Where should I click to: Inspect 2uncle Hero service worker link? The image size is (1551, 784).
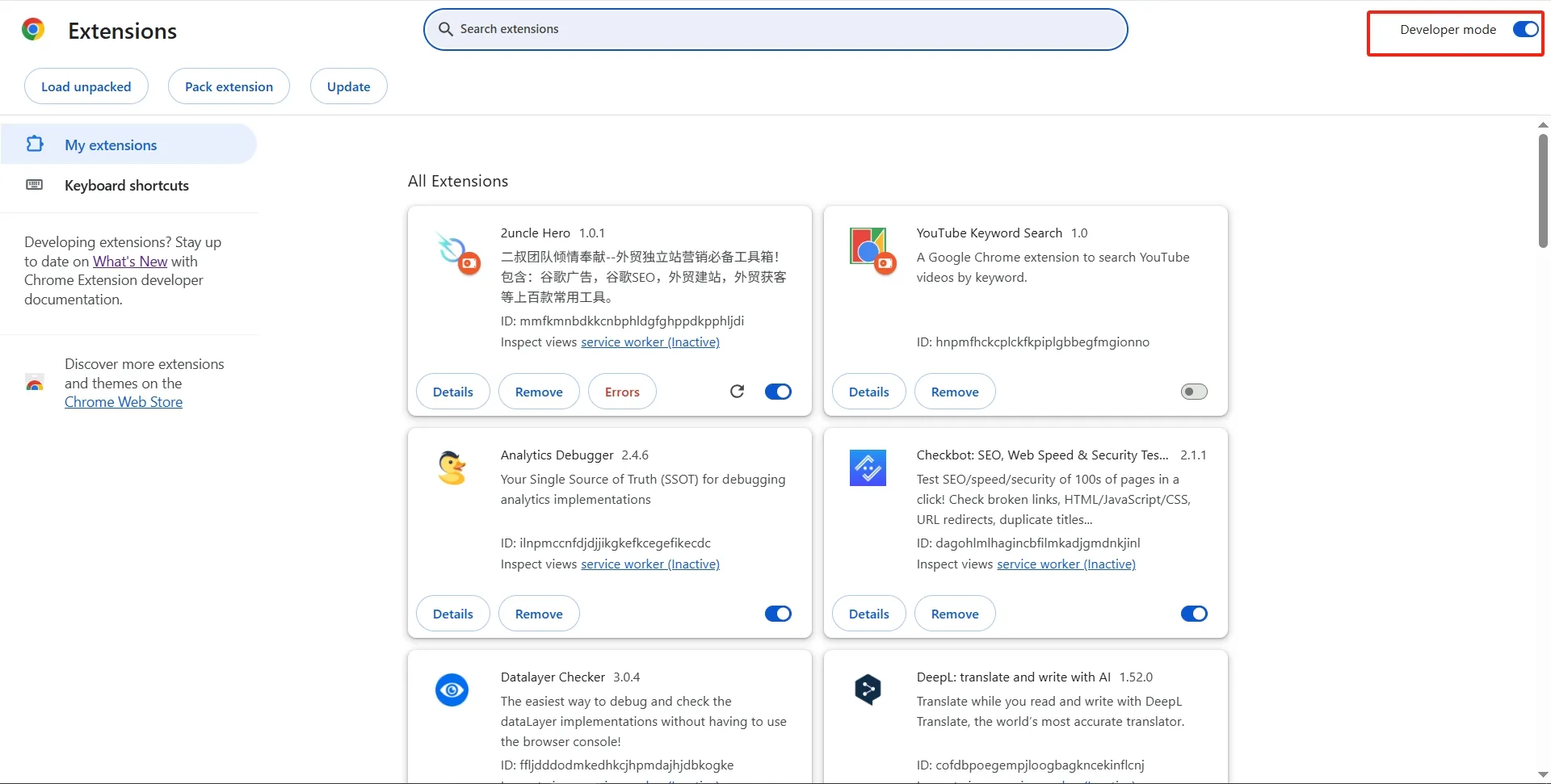[650, 342]
